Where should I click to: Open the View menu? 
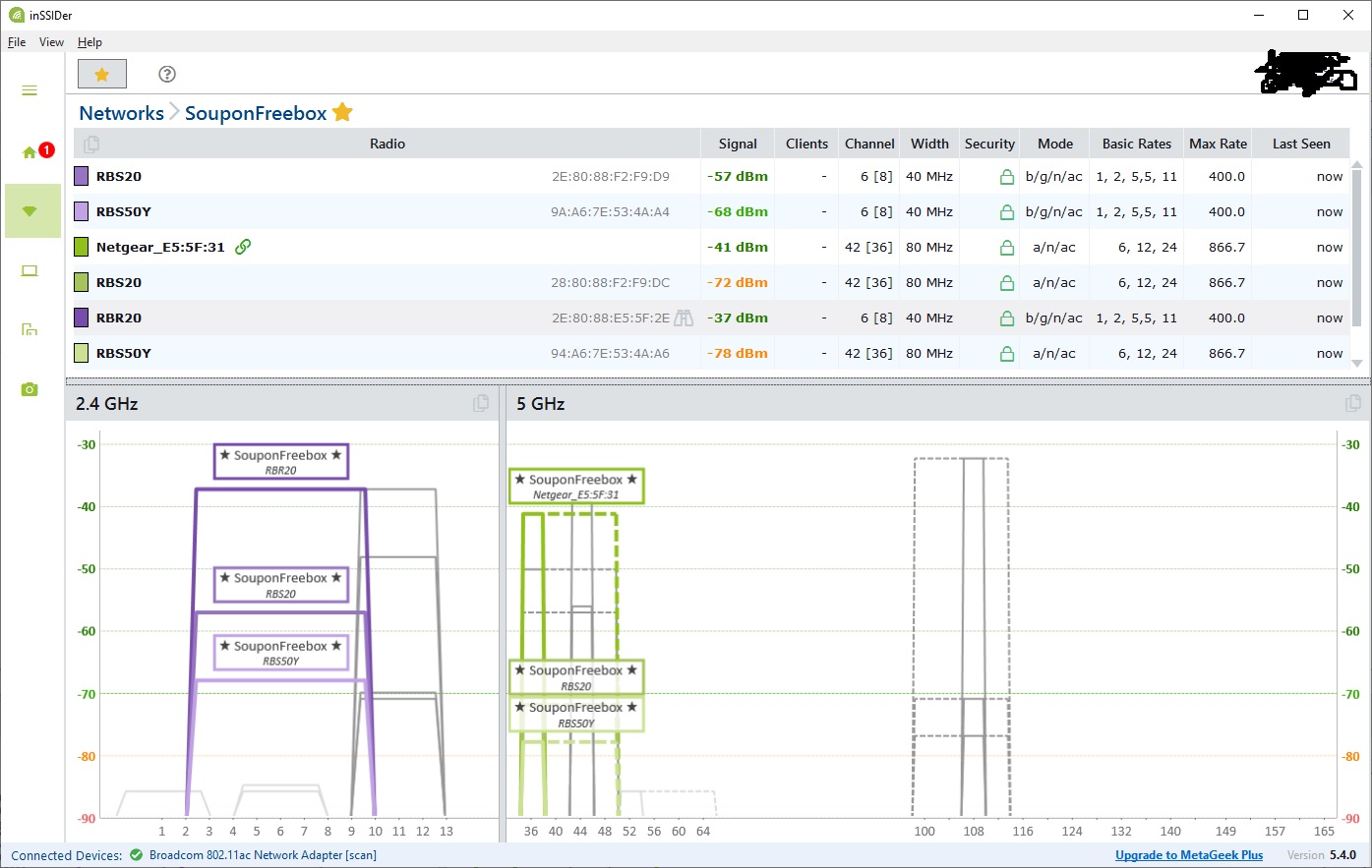51,42
